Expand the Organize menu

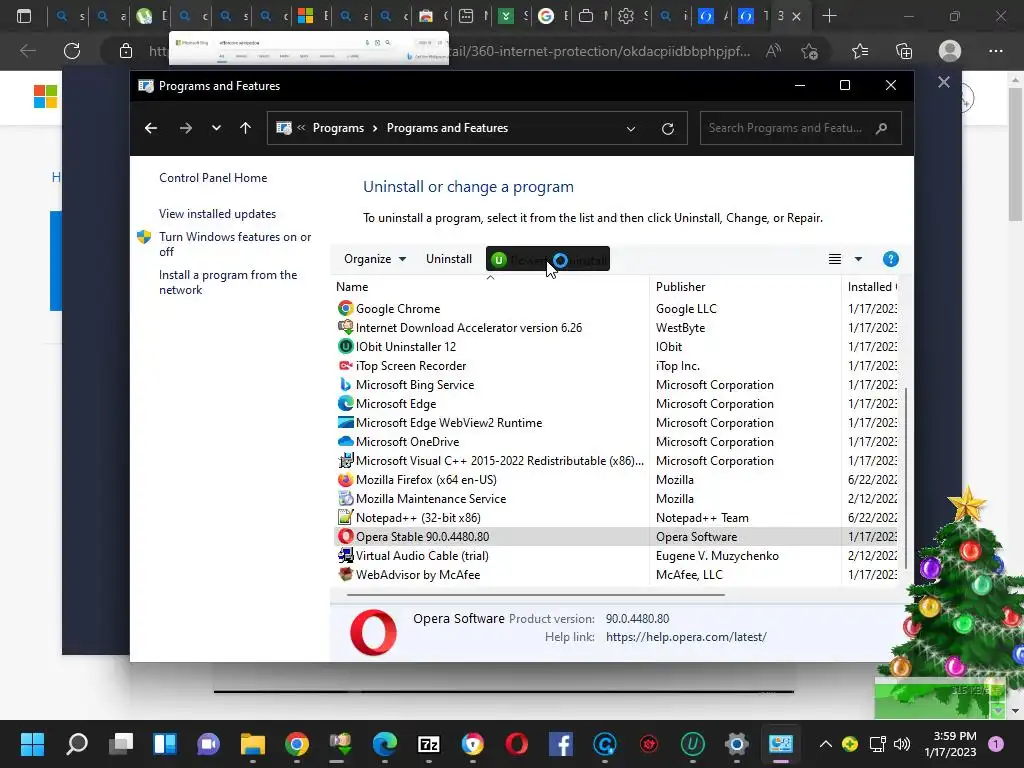(375, 259)
